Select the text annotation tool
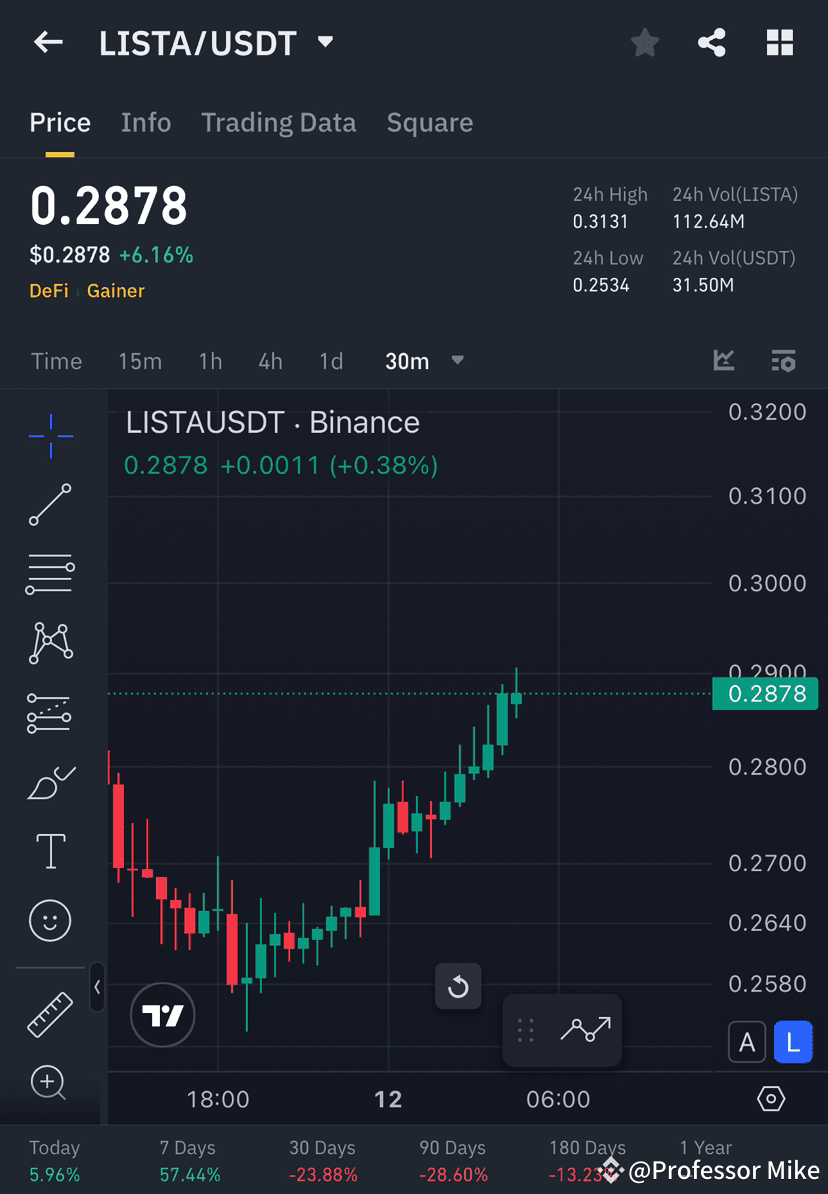This screenshot has width=828, height=1194. point(50,850)
